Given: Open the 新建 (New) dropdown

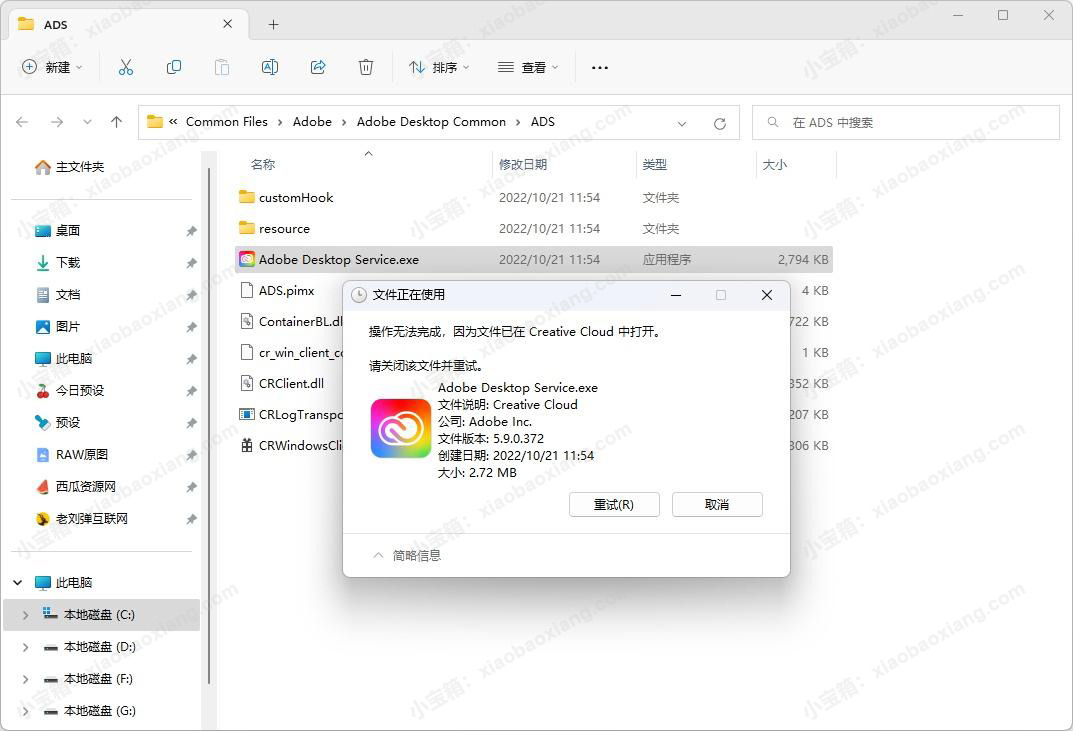Looking at the screenshot, I should (x=52, y=67).
